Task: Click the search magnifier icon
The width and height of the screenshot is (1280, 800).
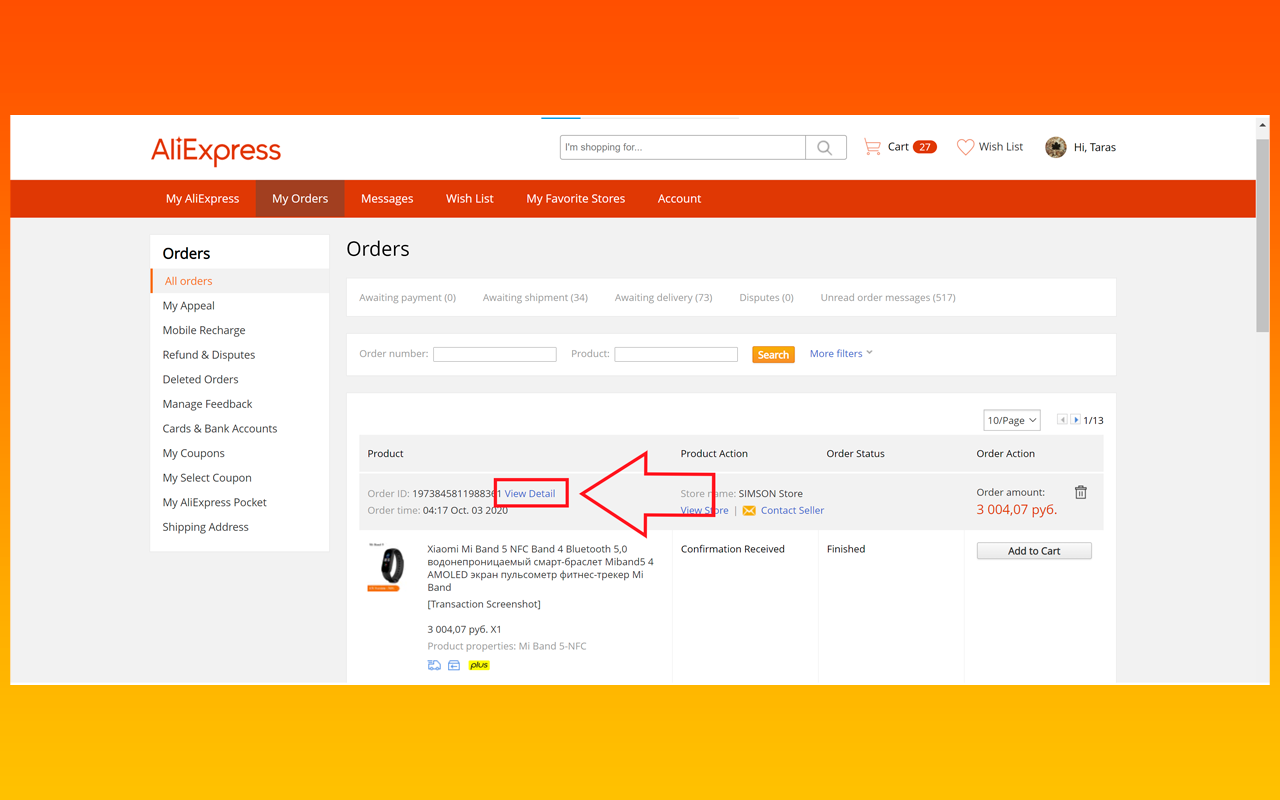Action: click(x=825, y=147)
